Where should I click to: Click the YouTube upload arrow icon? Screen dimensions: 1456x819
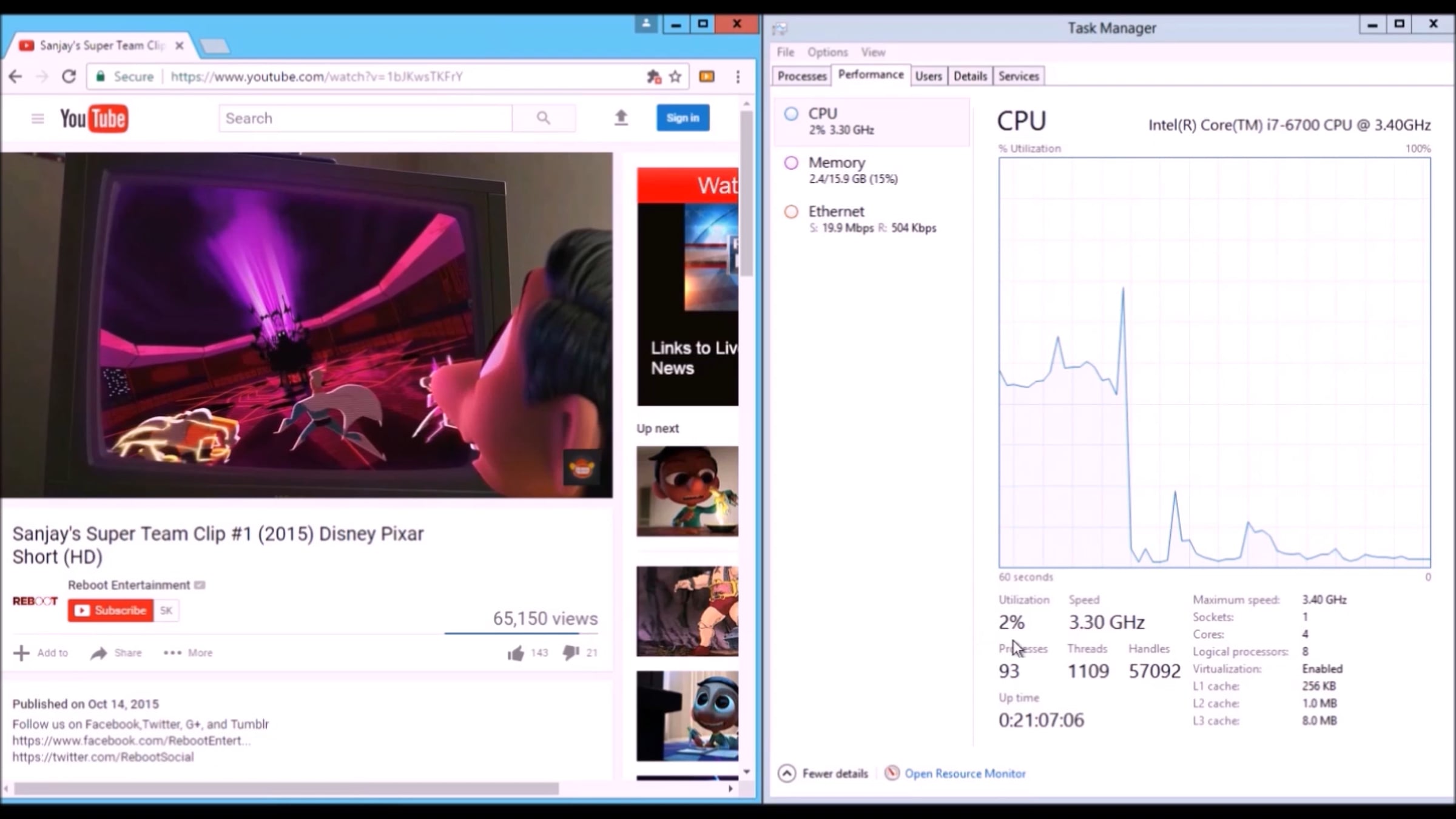[621, 118]
